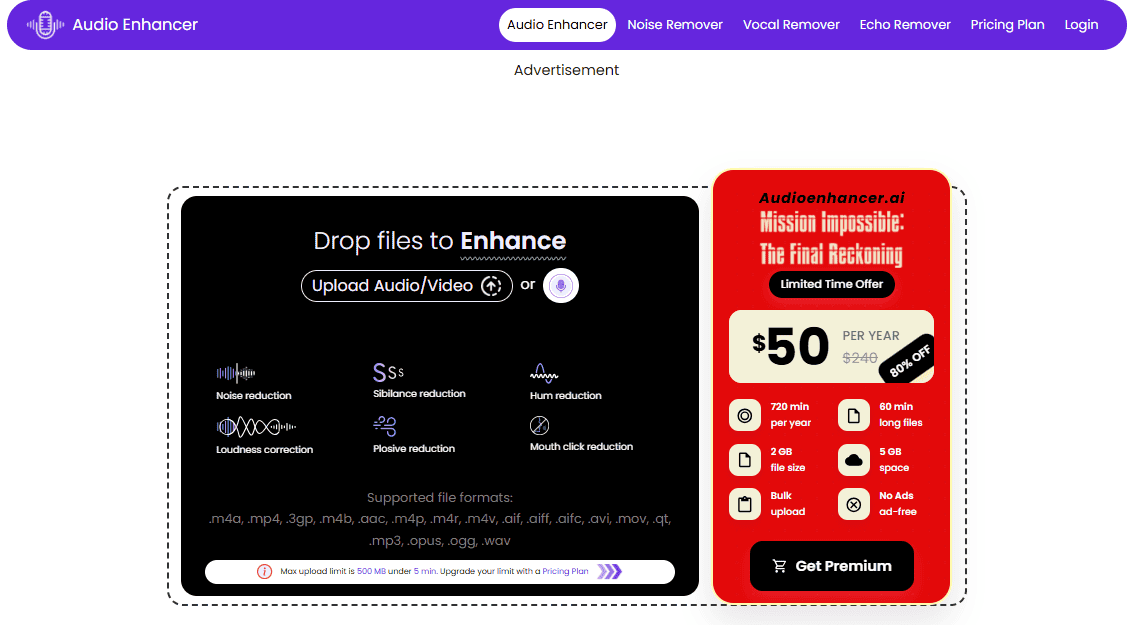Screen dimensions: 1137x625
Task: Click the Get Premium button
Action: click(x=832, y=566)
